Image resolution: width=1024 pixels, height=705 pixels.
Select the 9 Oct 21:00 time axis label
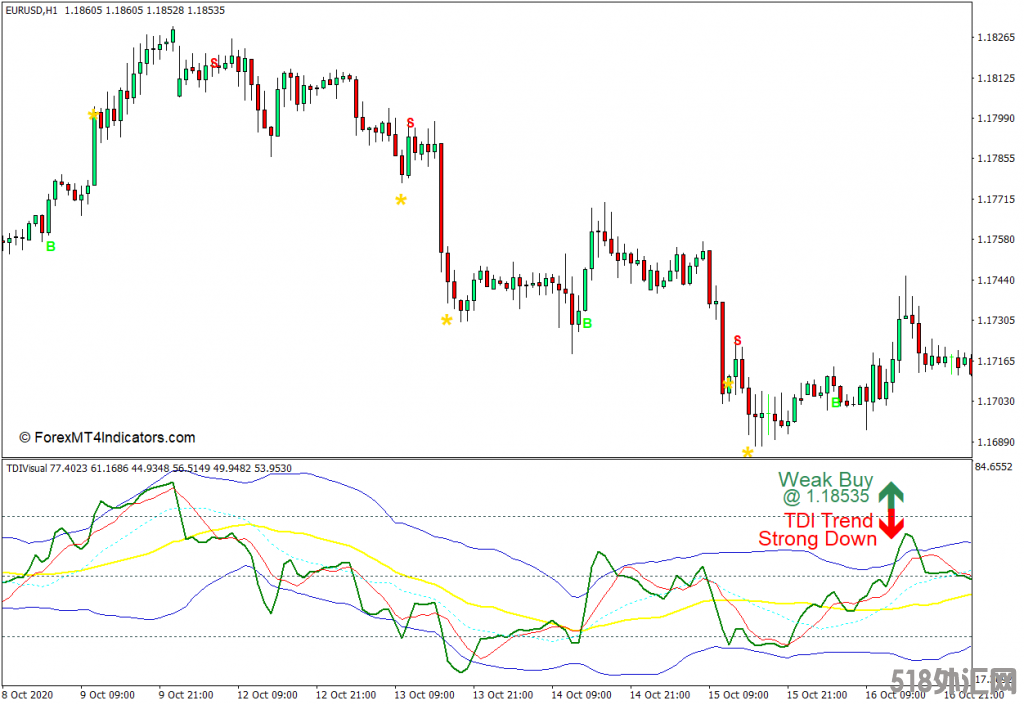[x=186, y=694]
